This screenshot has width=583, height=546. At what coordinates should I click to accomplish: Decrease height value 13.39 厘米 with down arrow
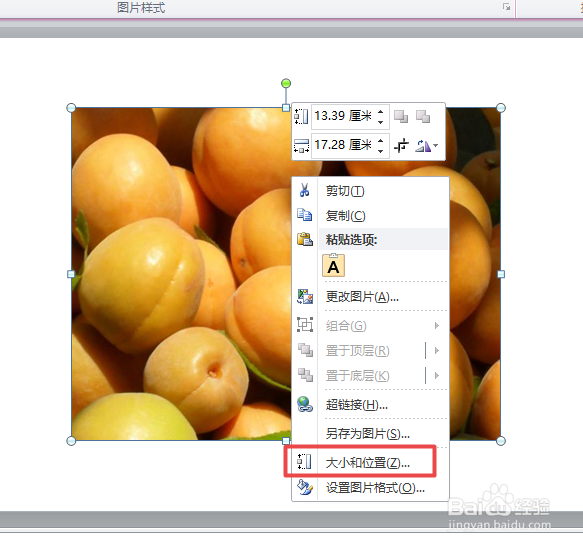pyautogui.click(x=380, y=122)
